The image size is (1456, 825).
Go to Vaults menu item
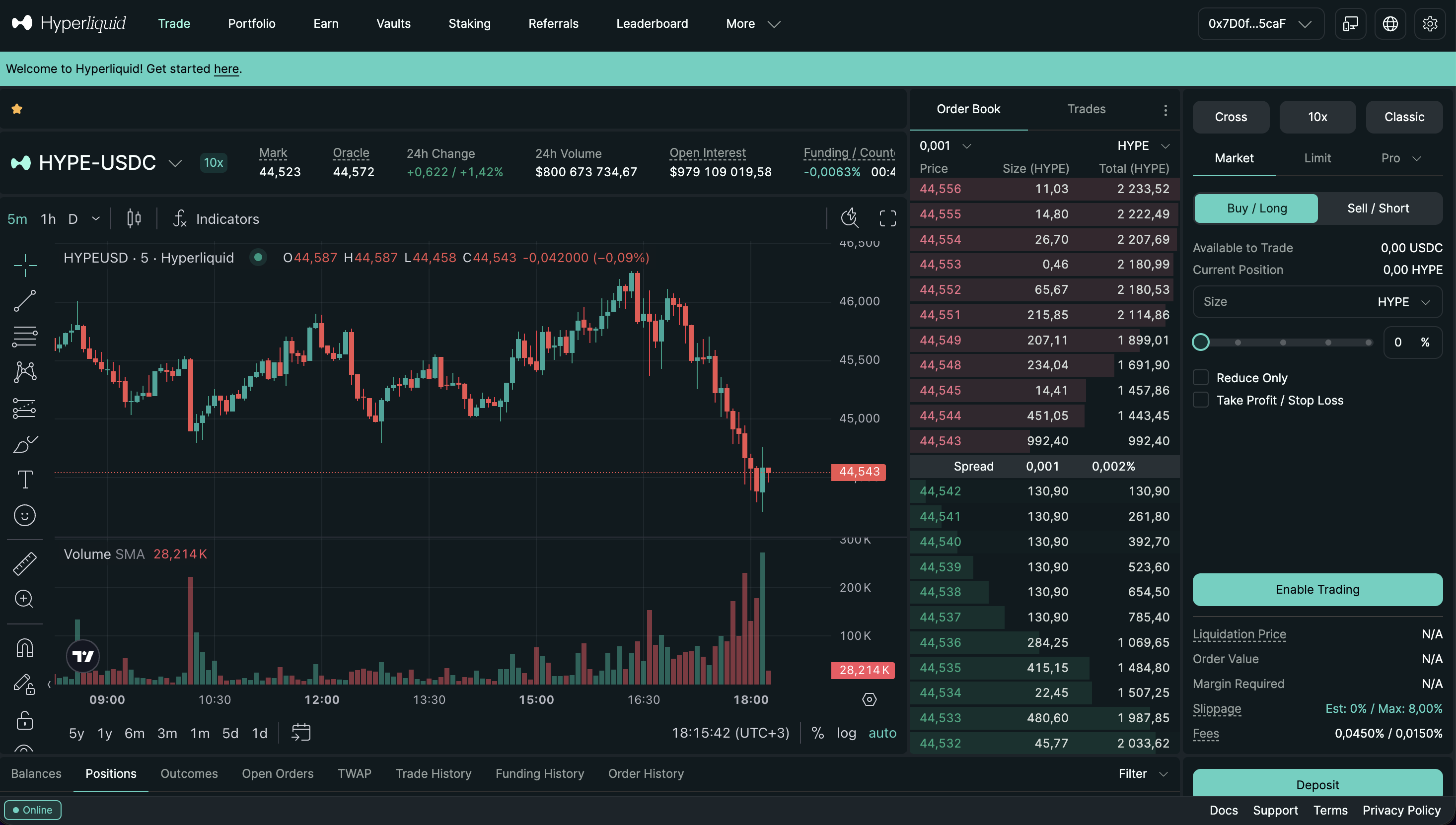tap(393, 24)
